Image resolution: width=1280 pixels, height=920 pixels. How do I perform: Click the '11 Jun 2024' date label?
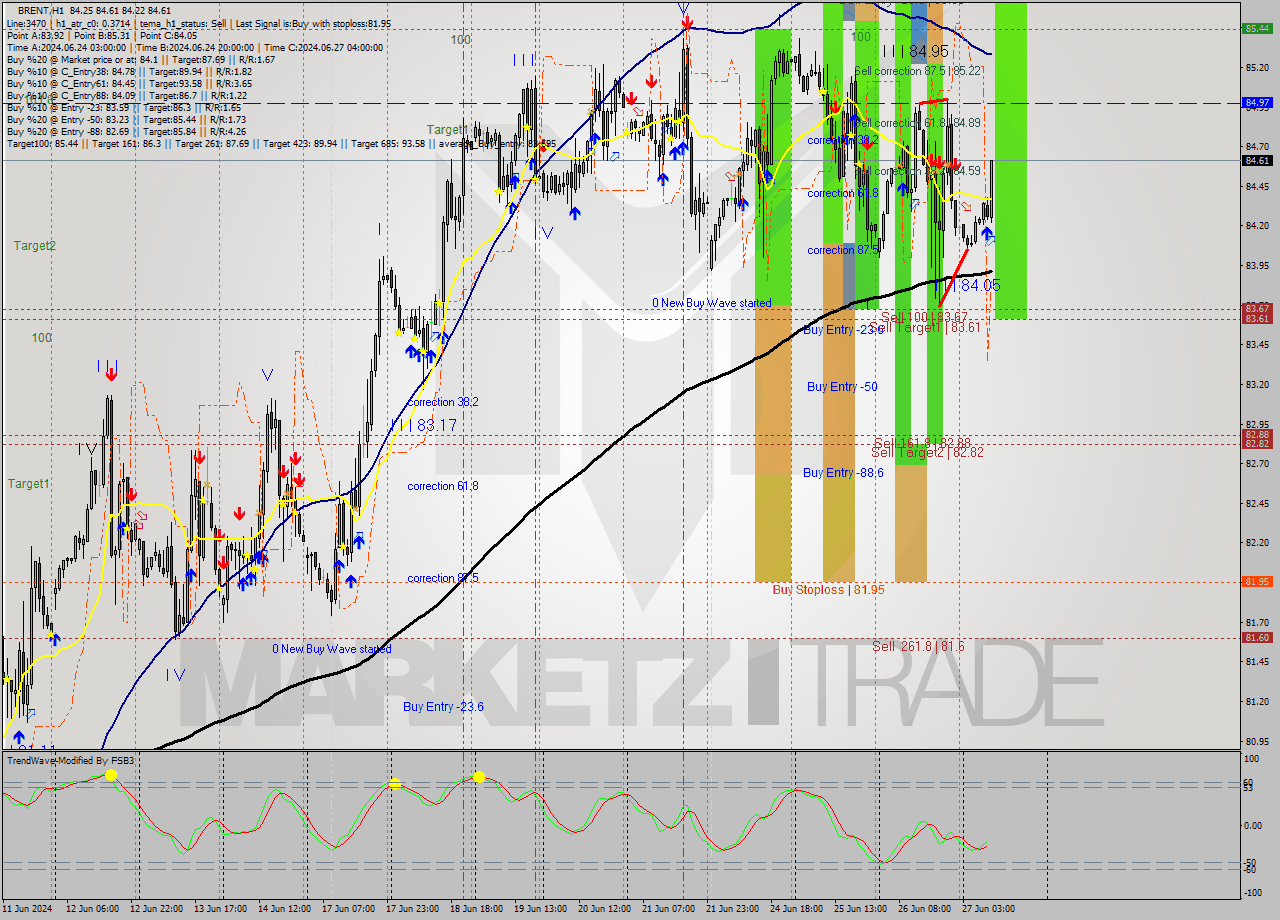pos(25,908)
